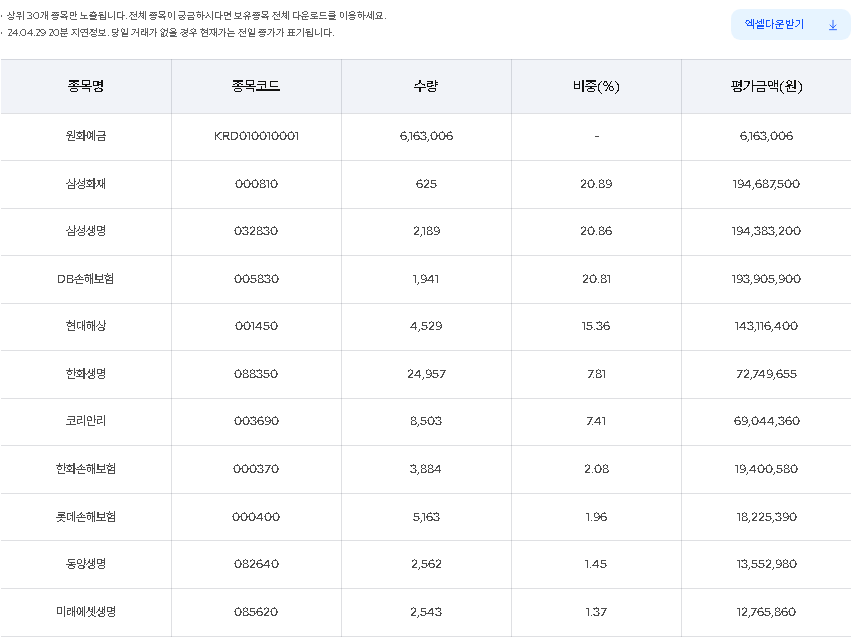Click the 현대해상 stock name
The height and width of the screenshot is (643, 860).
pyautogui.click(x=86, y=326)
